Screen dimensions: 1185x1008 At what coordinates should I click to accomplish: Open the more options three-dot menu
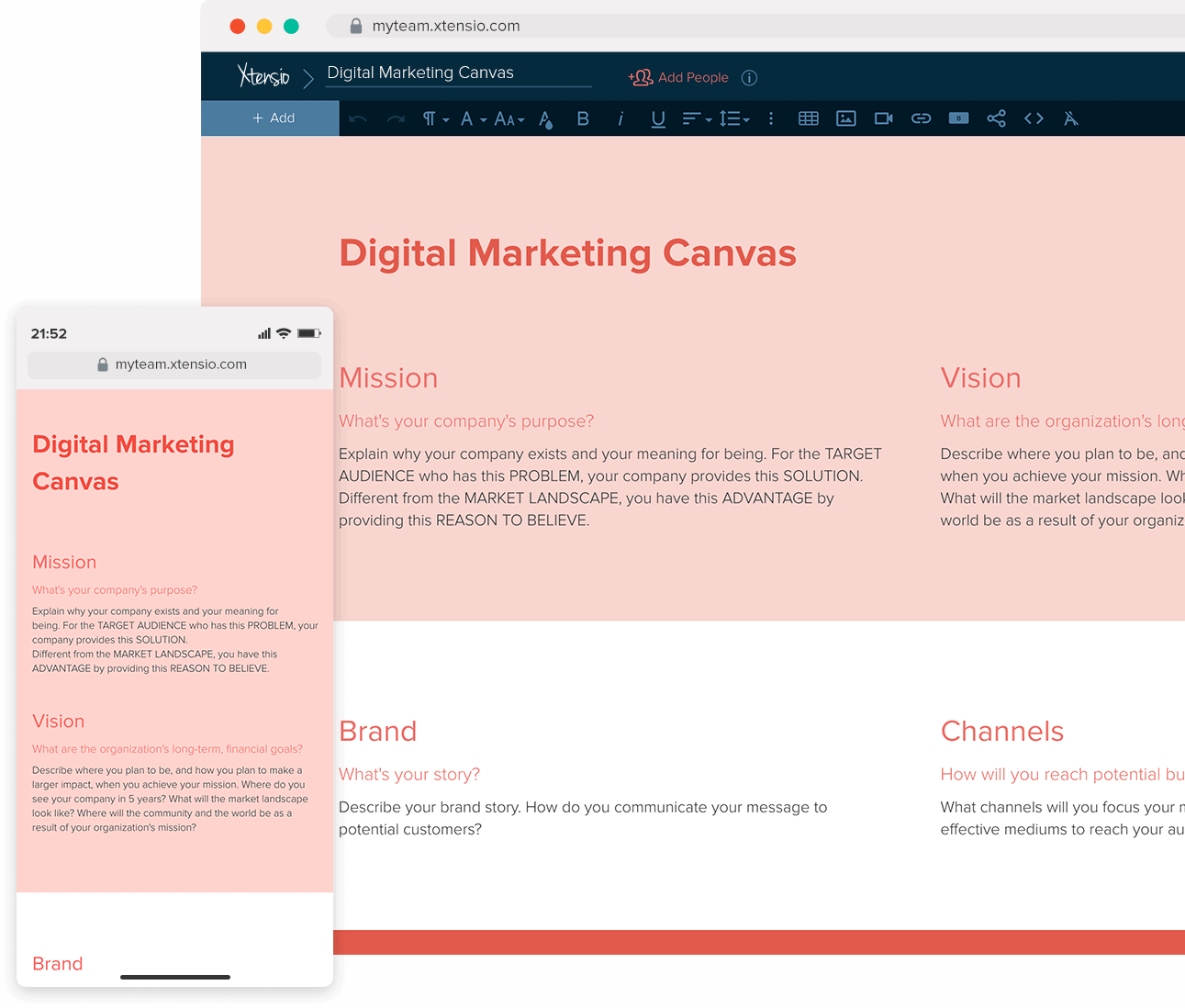click(771, 118)
